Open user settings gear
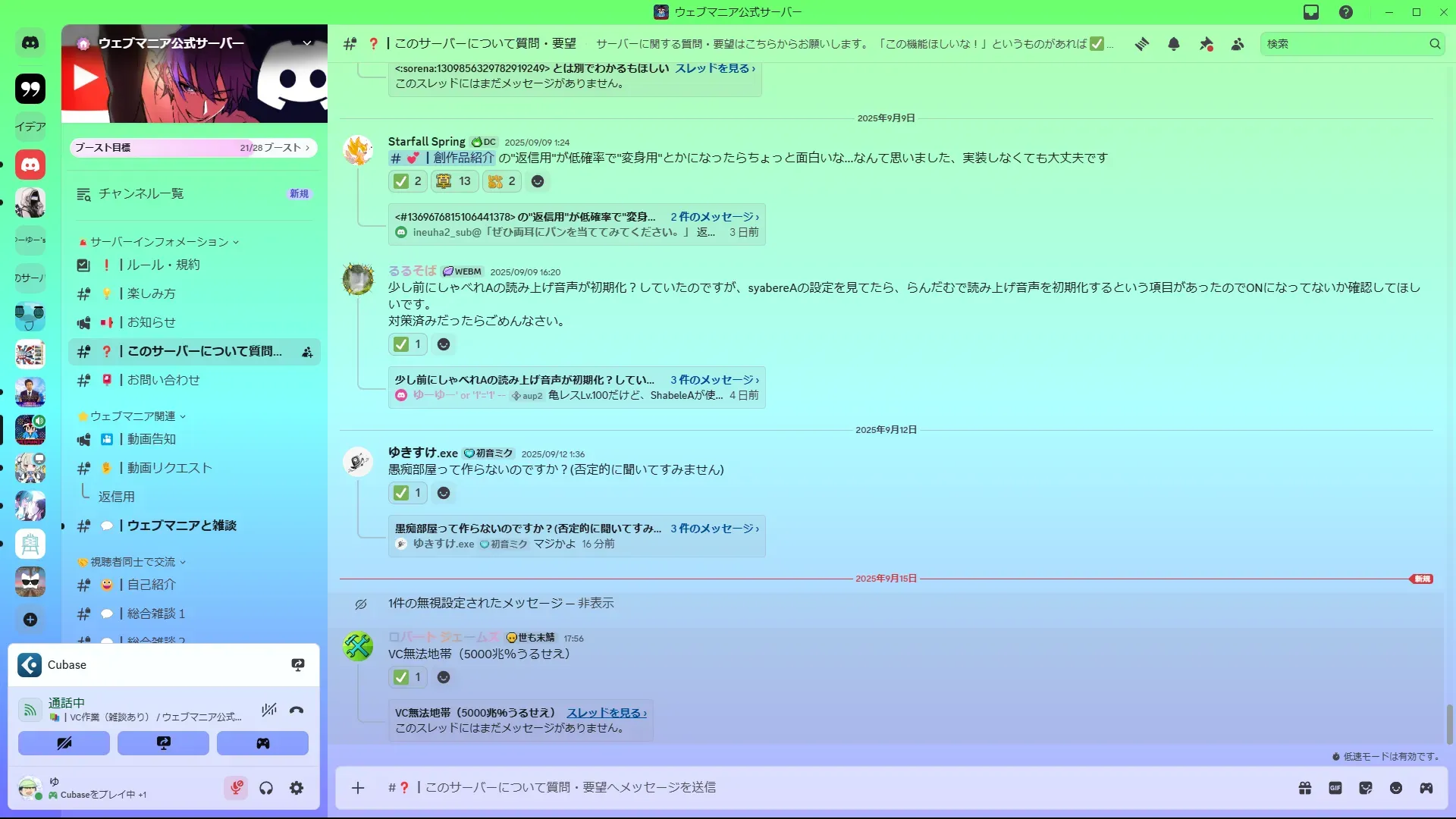This screenshot has width=1456, height=819. [297, 788]
